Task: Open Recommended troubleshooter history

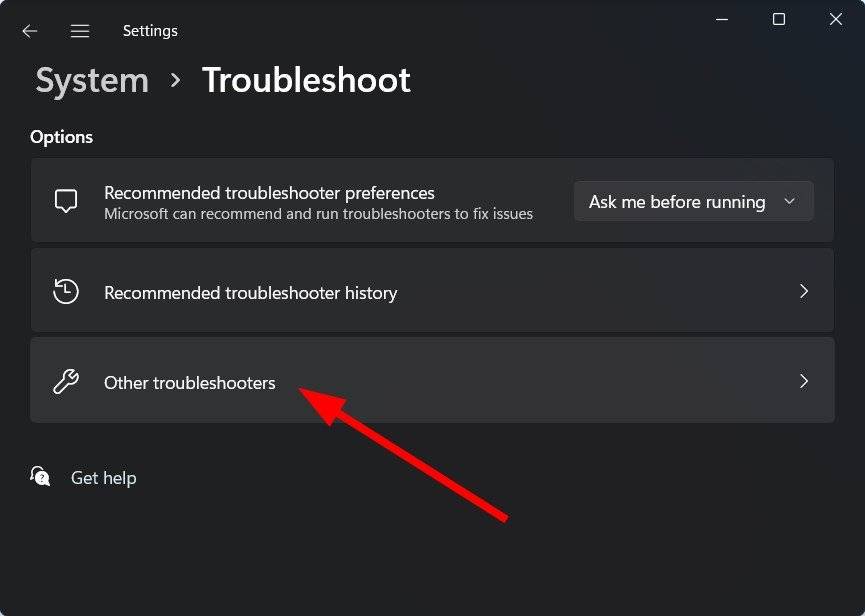Action: [x=250, y=292]
